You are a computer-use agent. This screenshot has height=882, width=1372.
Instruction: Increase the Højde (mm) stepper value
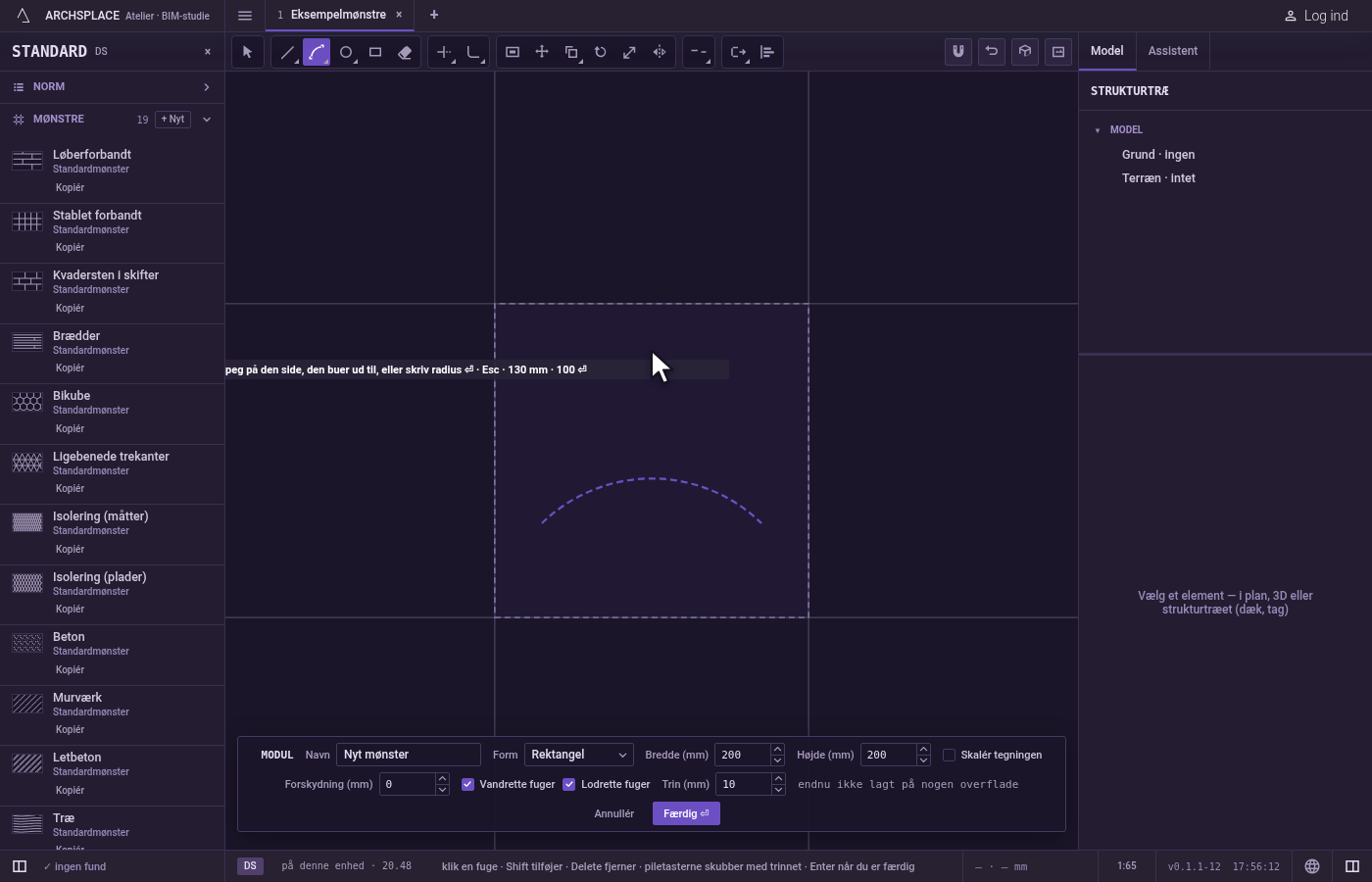tap(923, 750)
